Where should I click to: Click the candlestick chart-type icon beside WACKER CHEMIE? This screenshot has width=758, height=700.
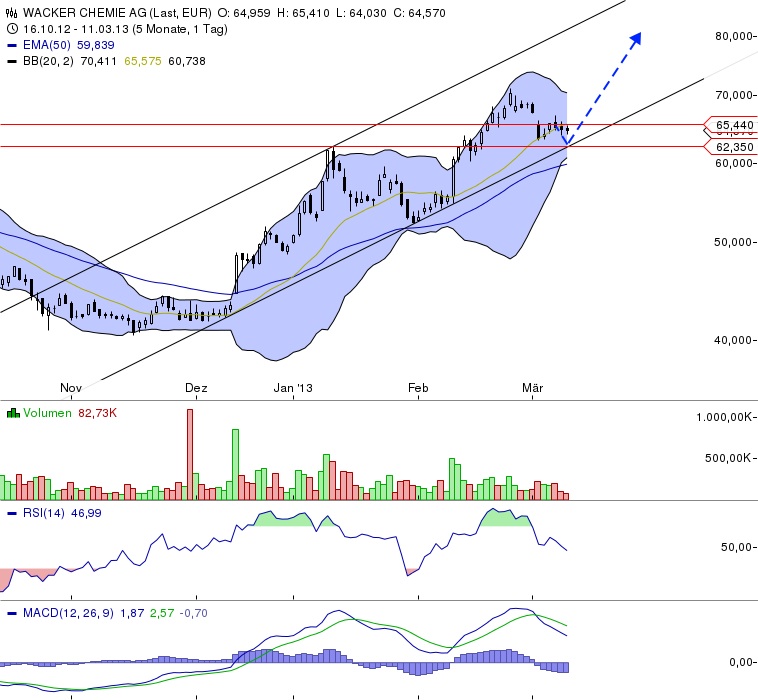(12, 13)
